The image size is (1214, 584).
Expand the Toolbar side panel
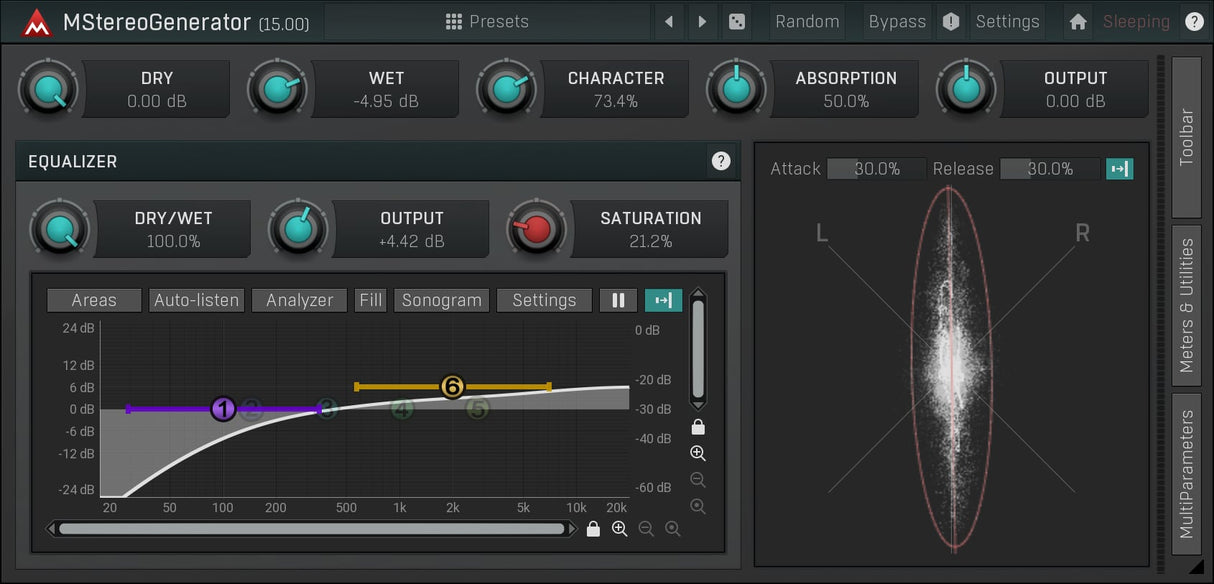click(1186, 137)
